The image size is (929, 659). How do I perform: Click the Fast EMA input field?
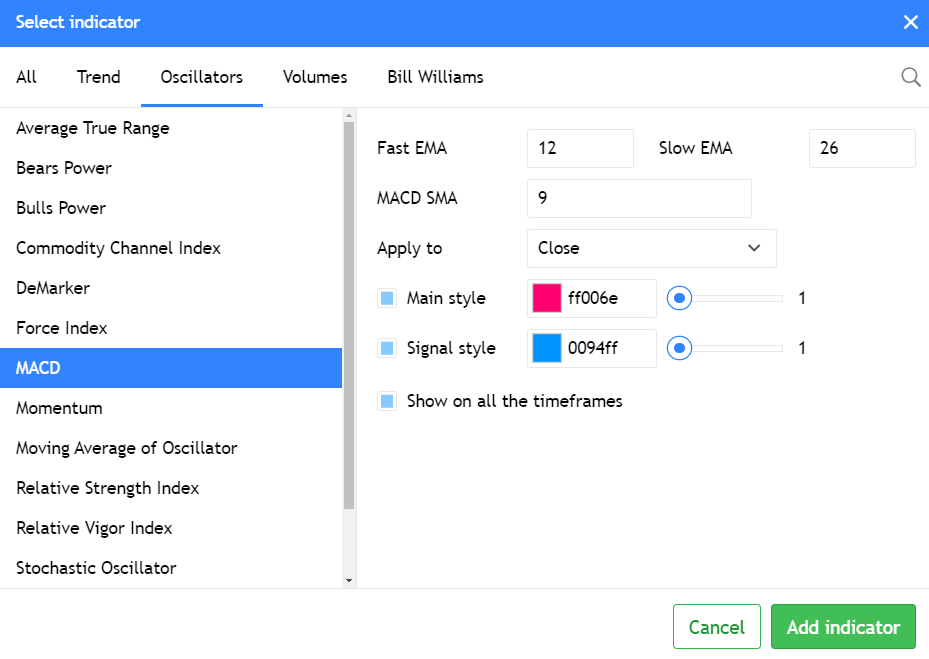580,148
